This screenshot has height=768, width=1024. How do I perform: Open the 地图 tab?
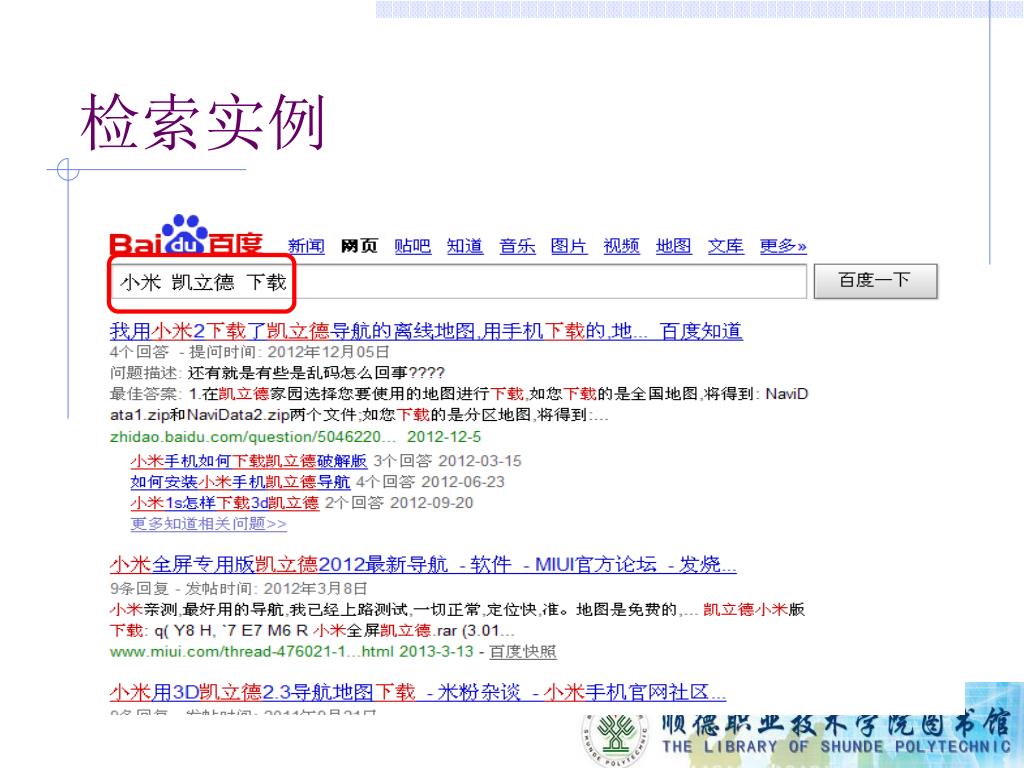[673, 246]
